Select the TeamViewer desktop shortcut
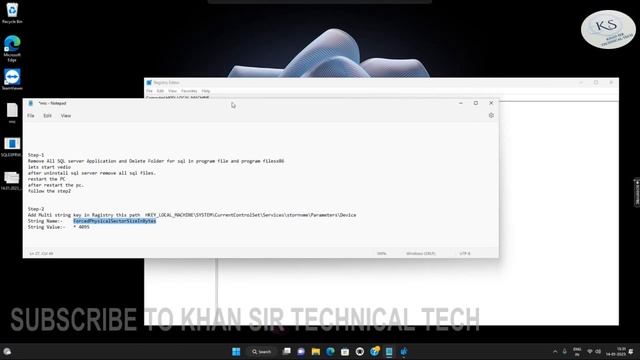The width and height of the screenshot is (640, 360). click(x=12, y=79)
